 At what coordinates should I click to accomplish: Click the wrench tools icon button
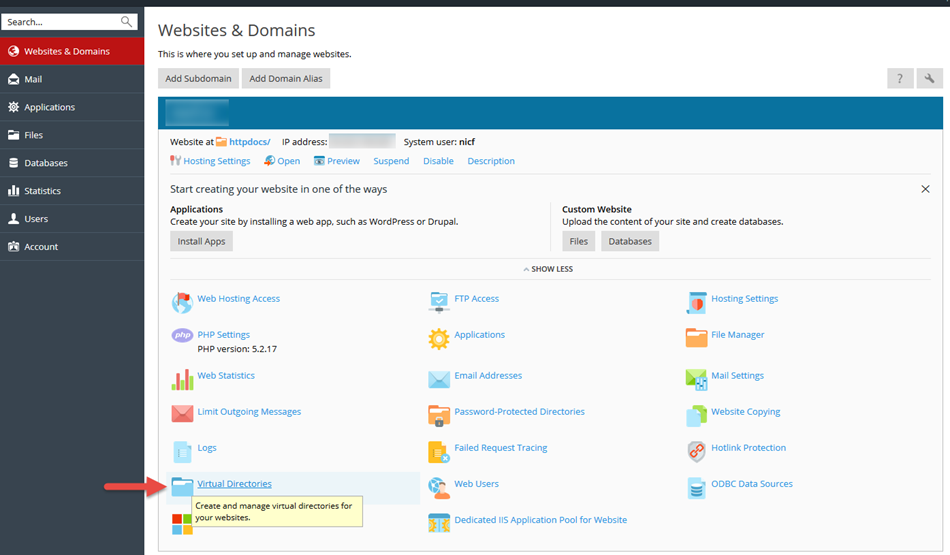tap(930, 78)
